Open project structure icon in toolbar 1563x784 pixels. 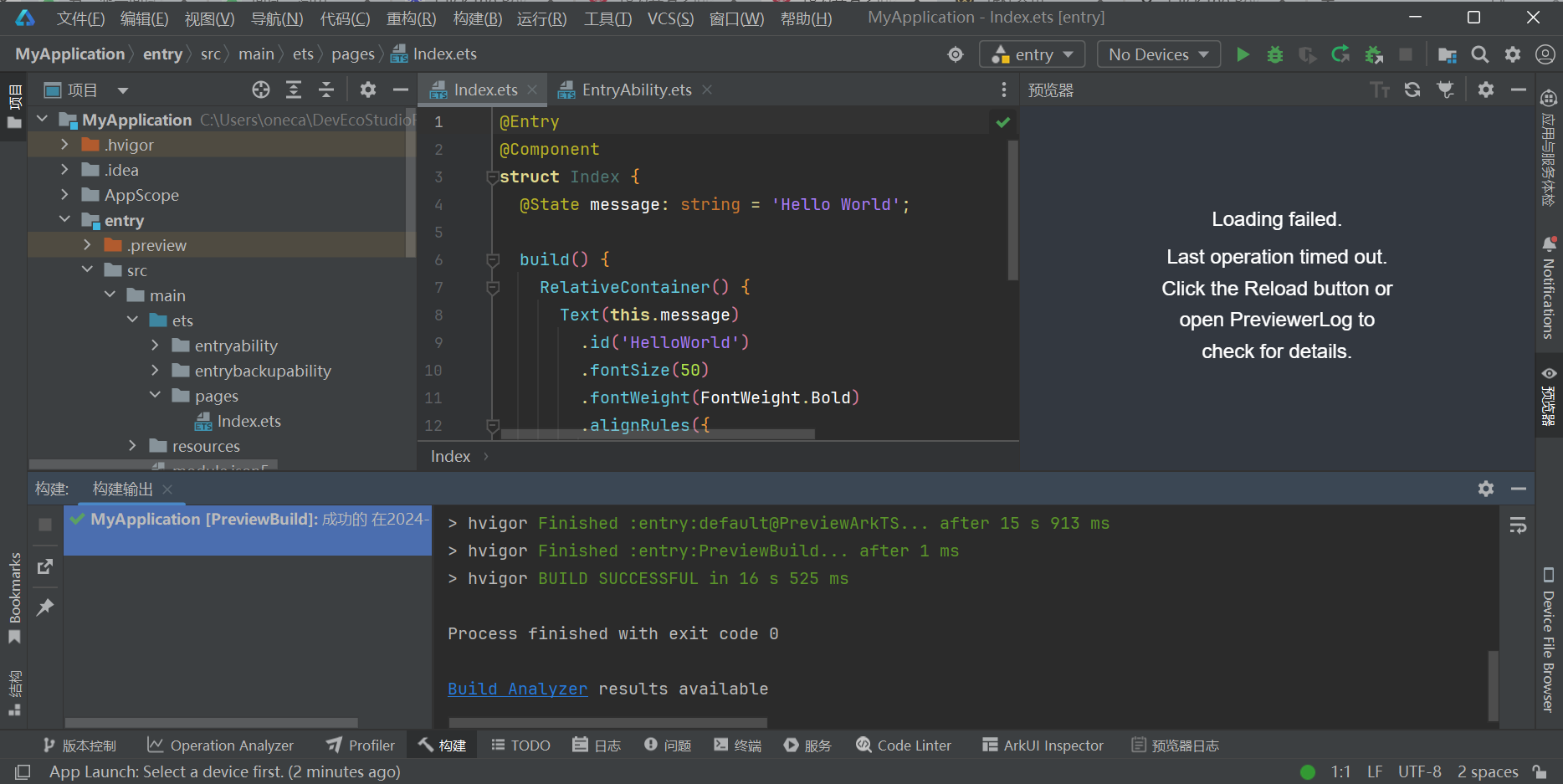[1448, 54]
